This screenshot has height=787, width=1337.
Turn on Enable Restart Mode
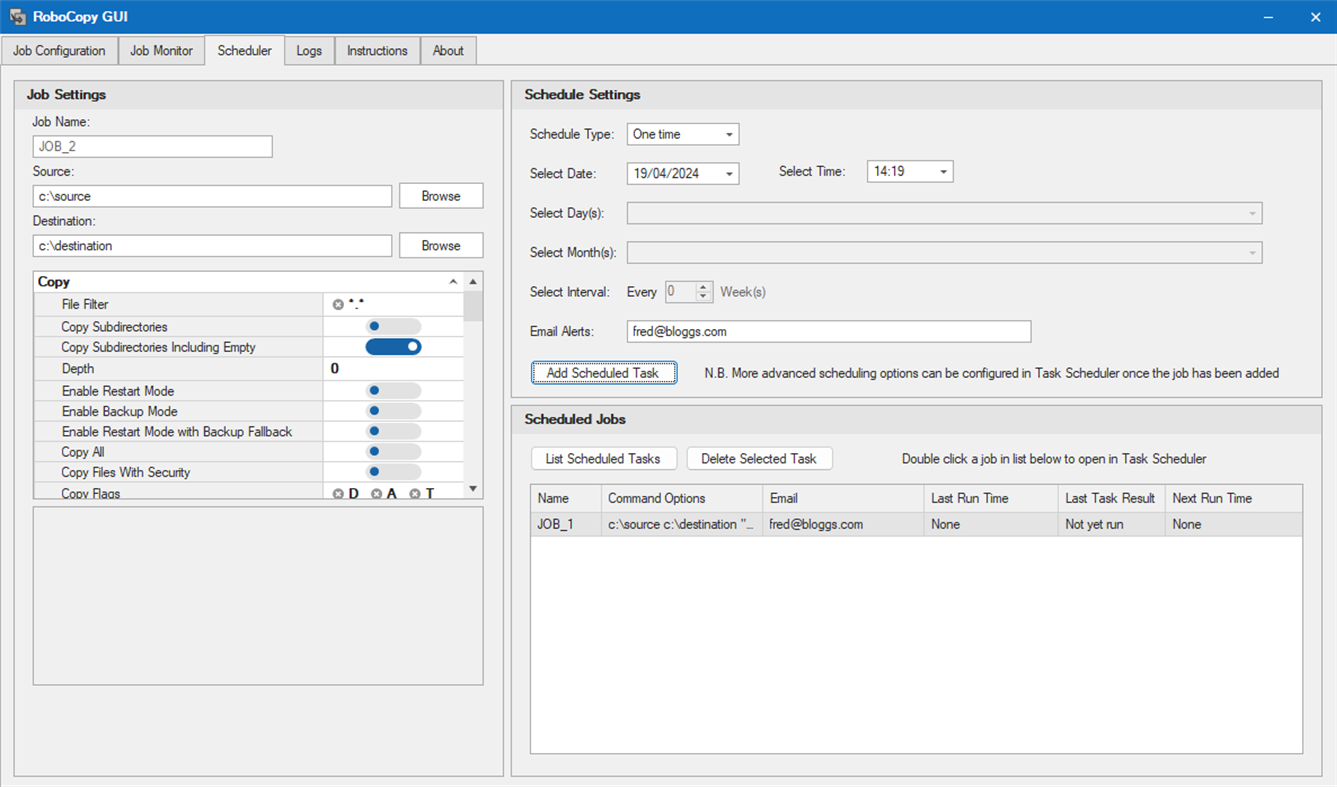click(393, 390)
